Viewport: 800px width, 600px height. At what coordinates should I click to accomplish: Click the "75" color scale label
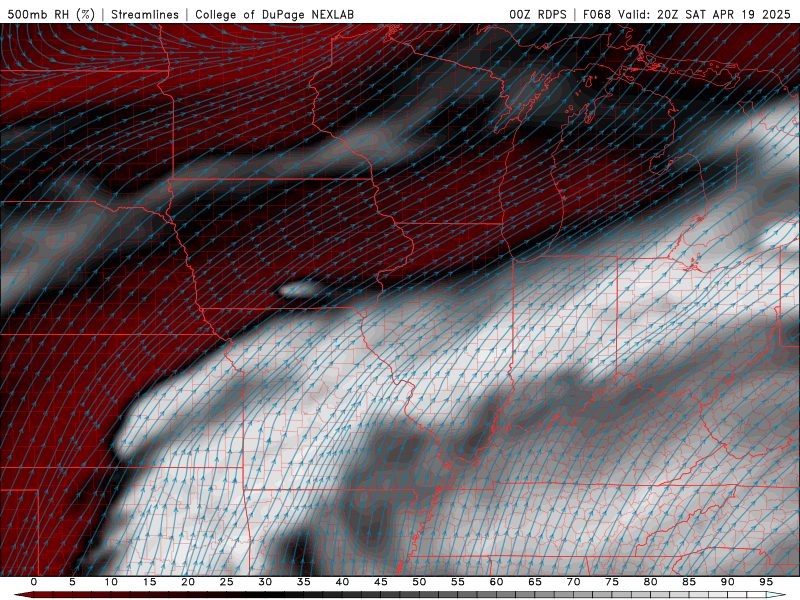612,582
